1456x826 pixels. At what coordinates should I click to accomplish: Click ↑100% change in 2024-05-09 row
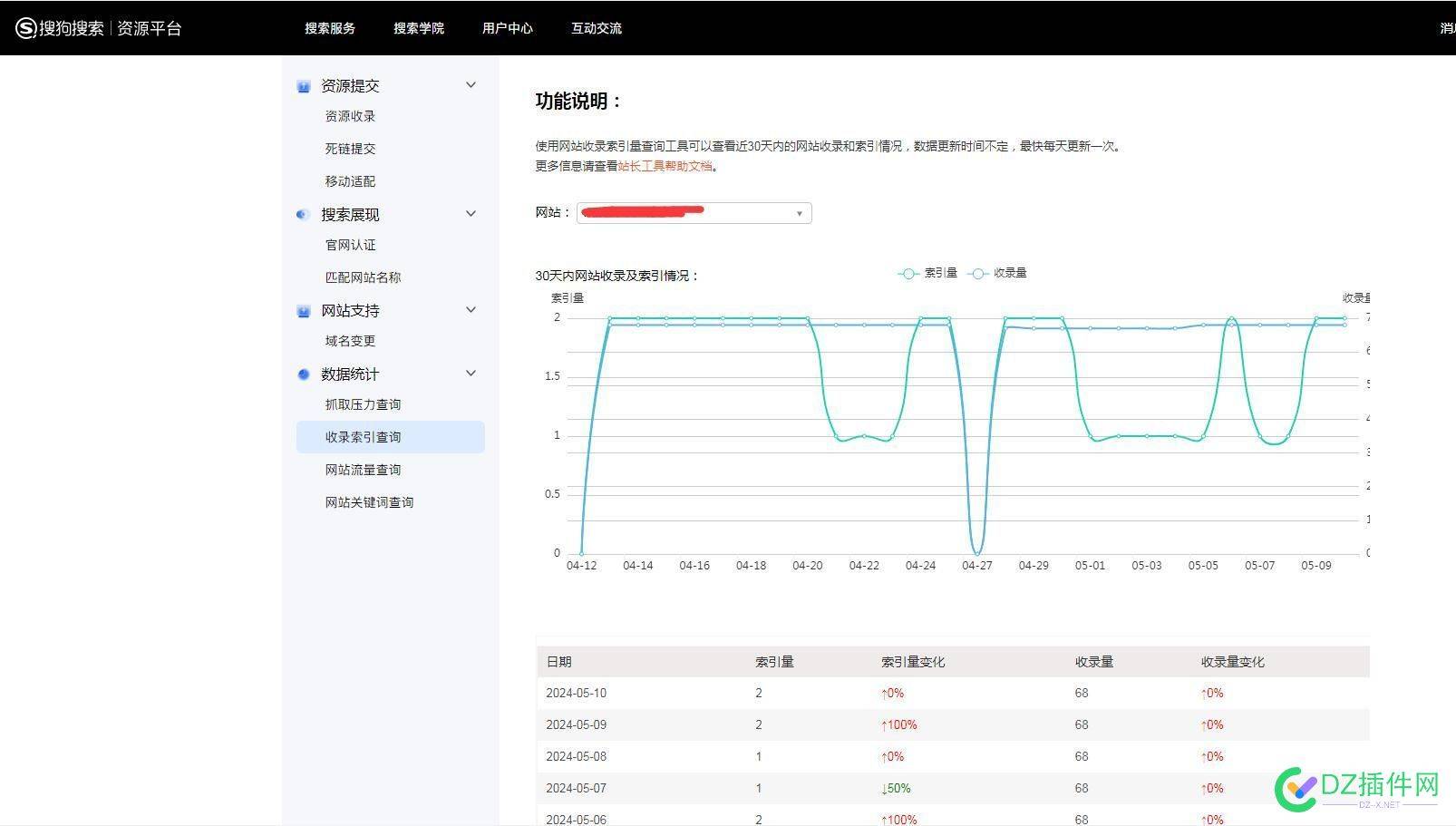coord(899,724)
